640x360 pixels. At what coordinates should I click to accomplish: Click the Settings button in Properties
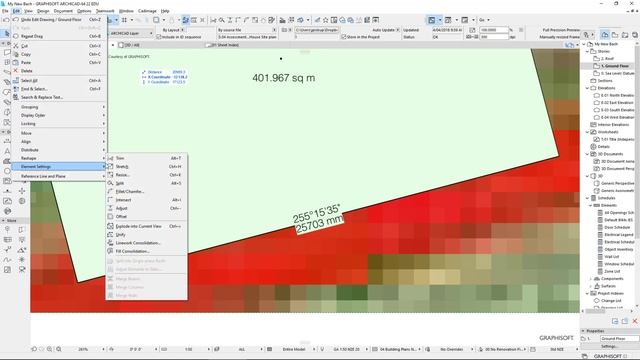609,347
